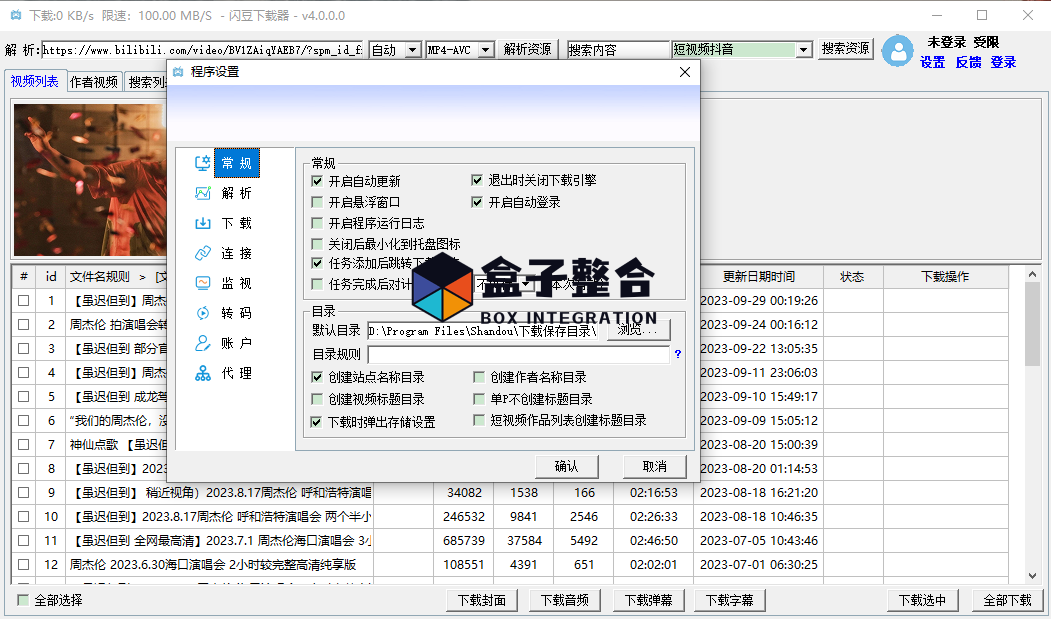Click the 状态 column header
The width and height of the screenshot is (1051, 619).
coord(852,276)
